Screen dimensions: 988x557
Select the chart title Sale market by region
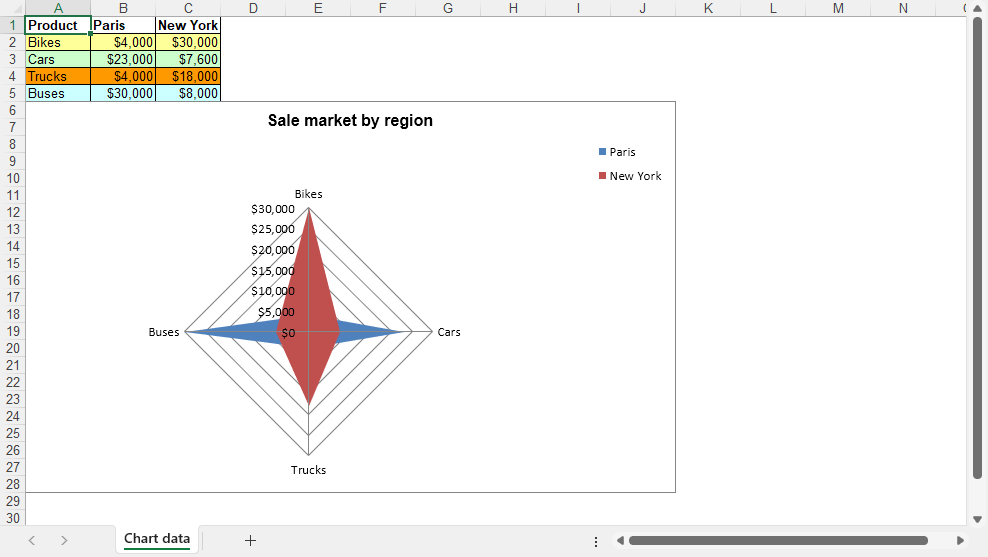tap(350, 120)
